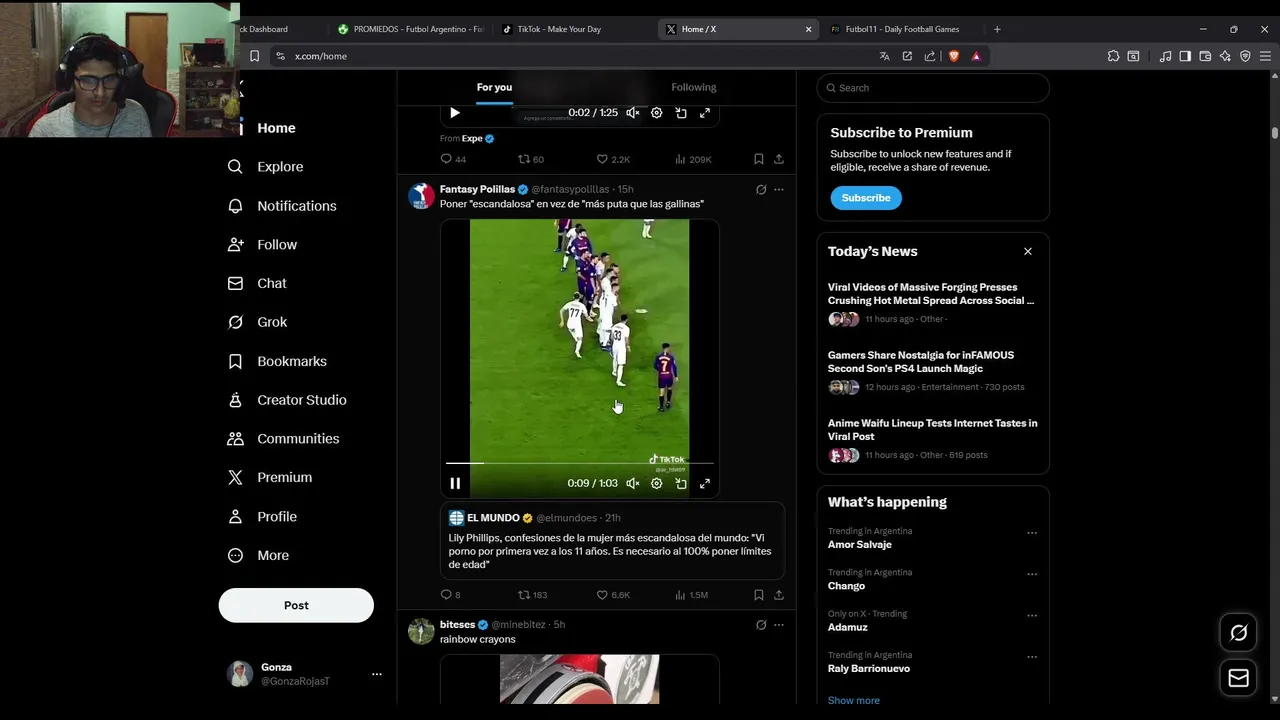Switch to the For you tab

click(494, 88)
